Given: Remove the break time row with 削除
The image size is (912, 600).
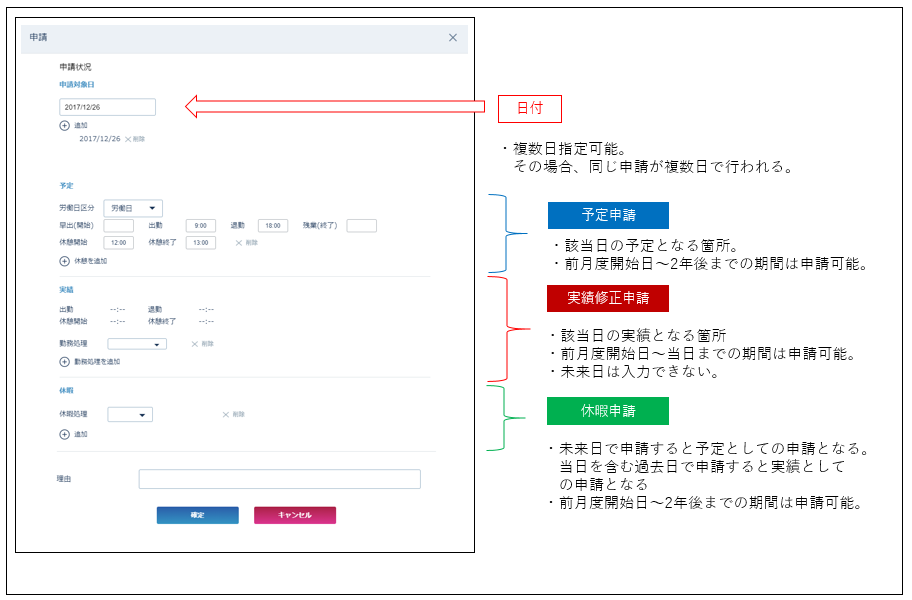Looking at the screenshot, I should click(x=246, y=243).
